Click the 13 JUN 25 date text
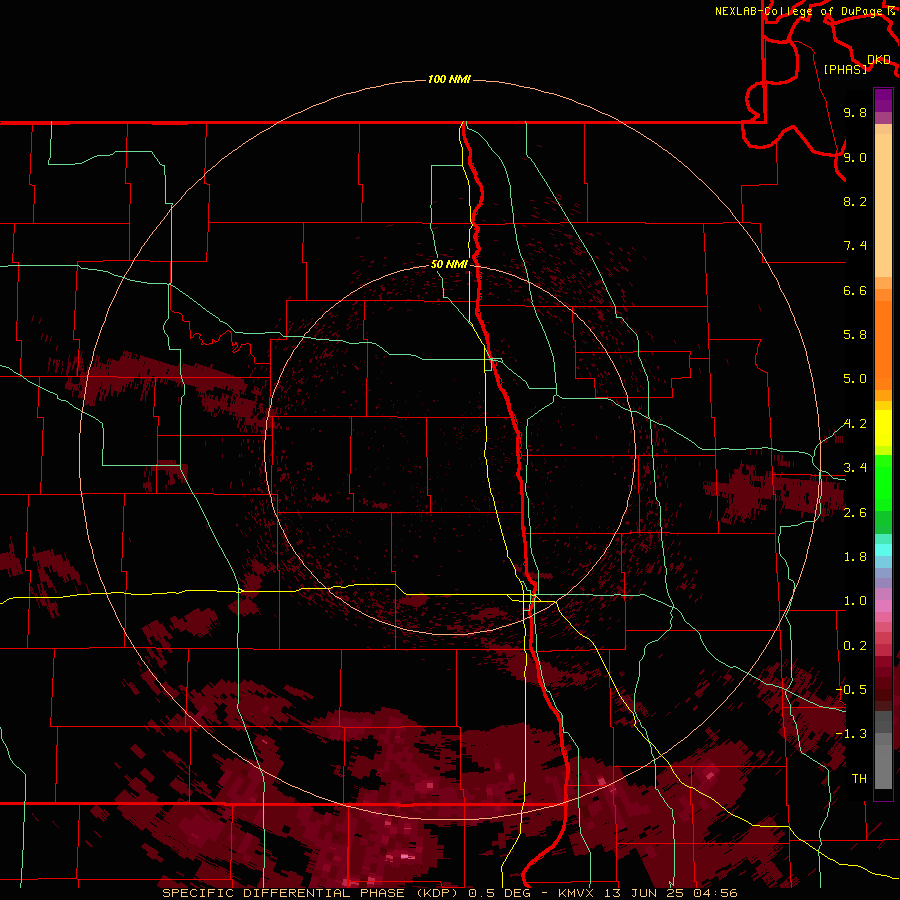This screenshot has height=900, width=900. [x=646, y=893]
